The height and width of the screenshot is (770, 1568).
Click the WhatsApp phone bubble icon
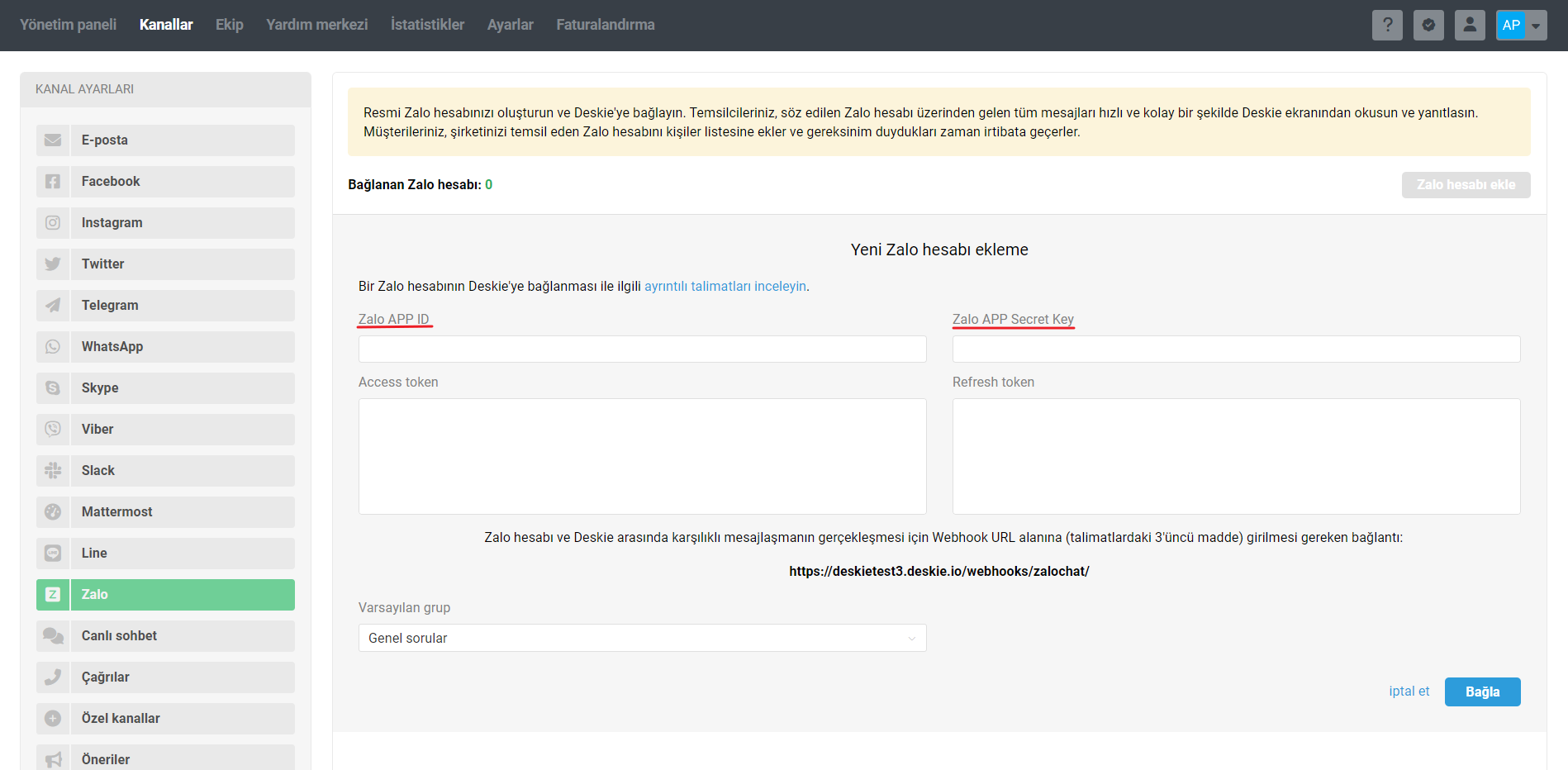pyautogui.click(x=53, y=347)
